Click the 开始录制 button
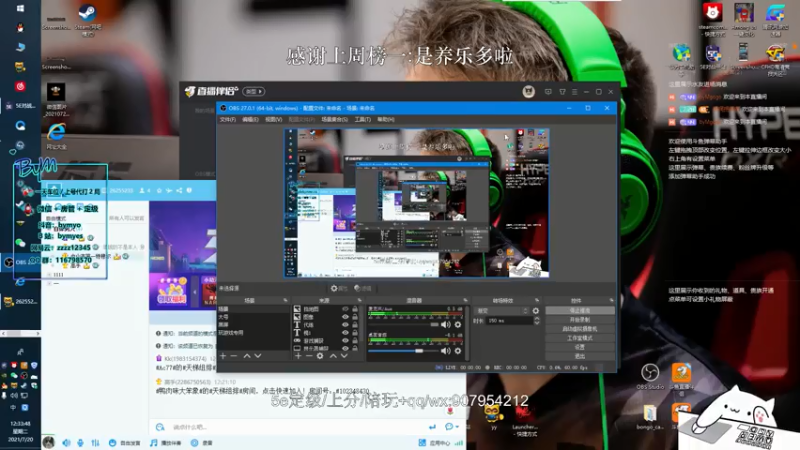Viewport: 800px width, 450px height. coord(580,319)
